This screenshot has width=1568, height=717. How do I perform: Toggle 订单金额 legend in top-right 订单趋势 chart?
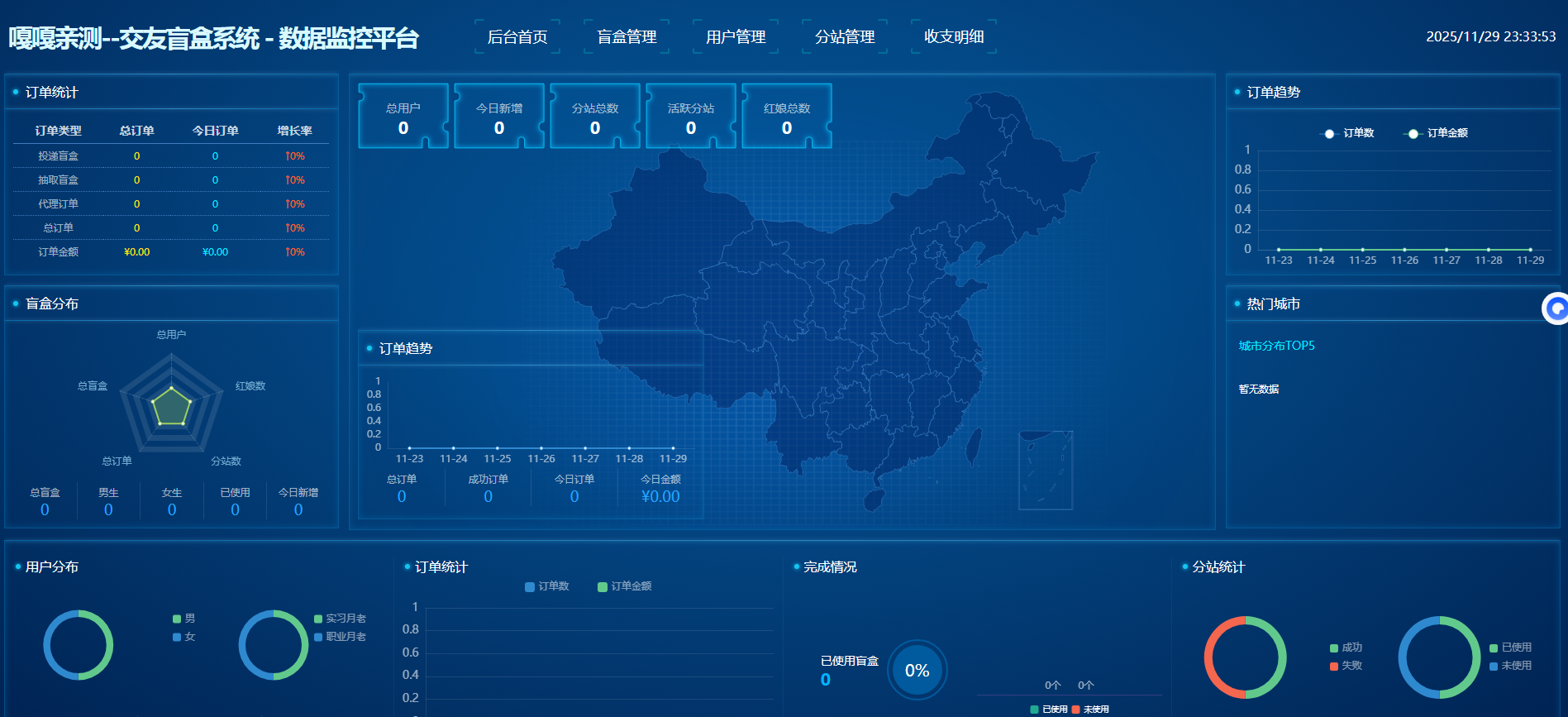point(1437,133)
